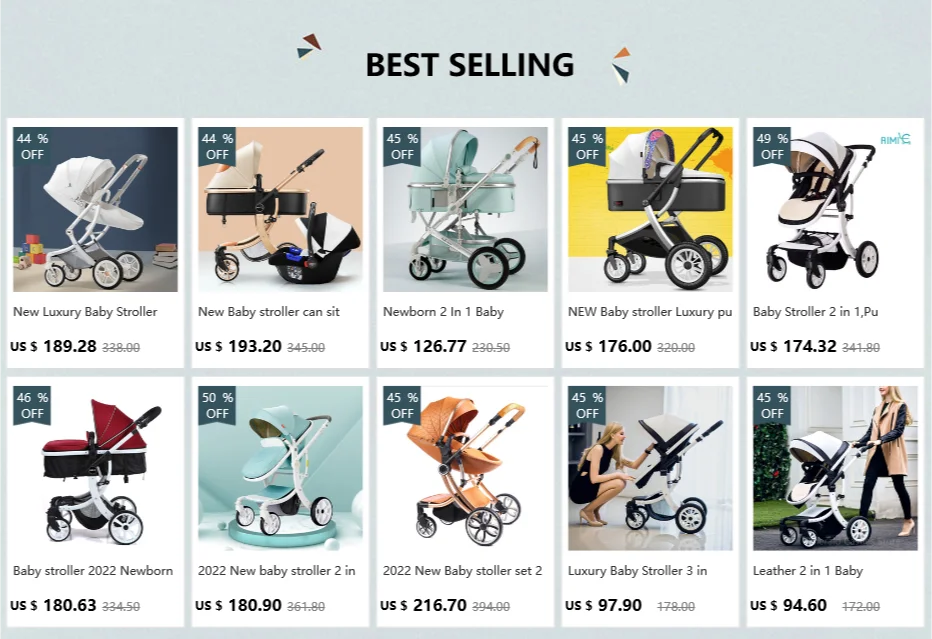The height and width of the screenshot is (639, 932).
Task: Open the 'New Baby stroller can sit' title link
Action: click(x=269, y=311)
